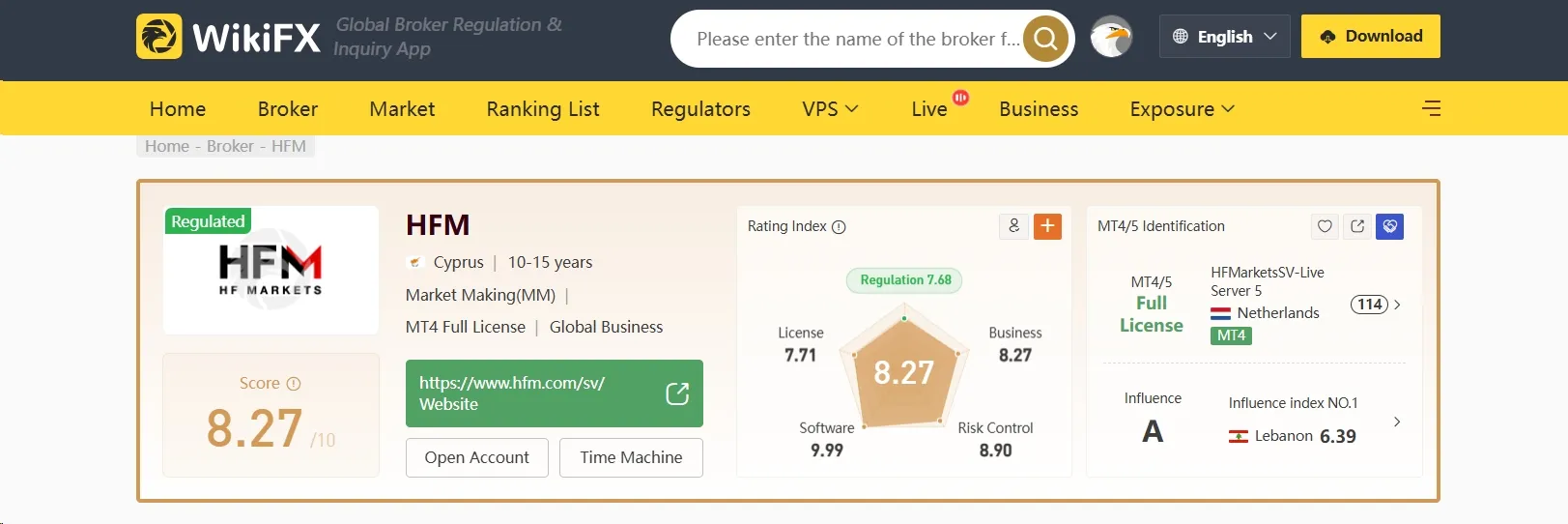Image resolution: width=1568 pixels, height=524 pixels.
Task: Click the heart favorite icon
Action: point(1325,226)
